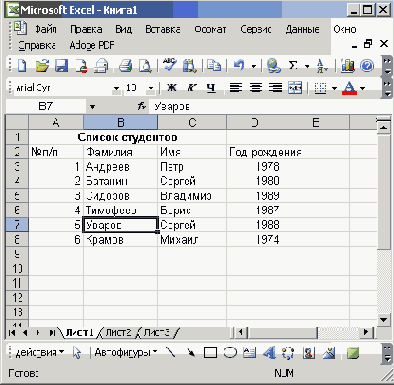Switch to the Лист3 sheet tab
This screenshot has height=385, width=394.
point(157,332)
